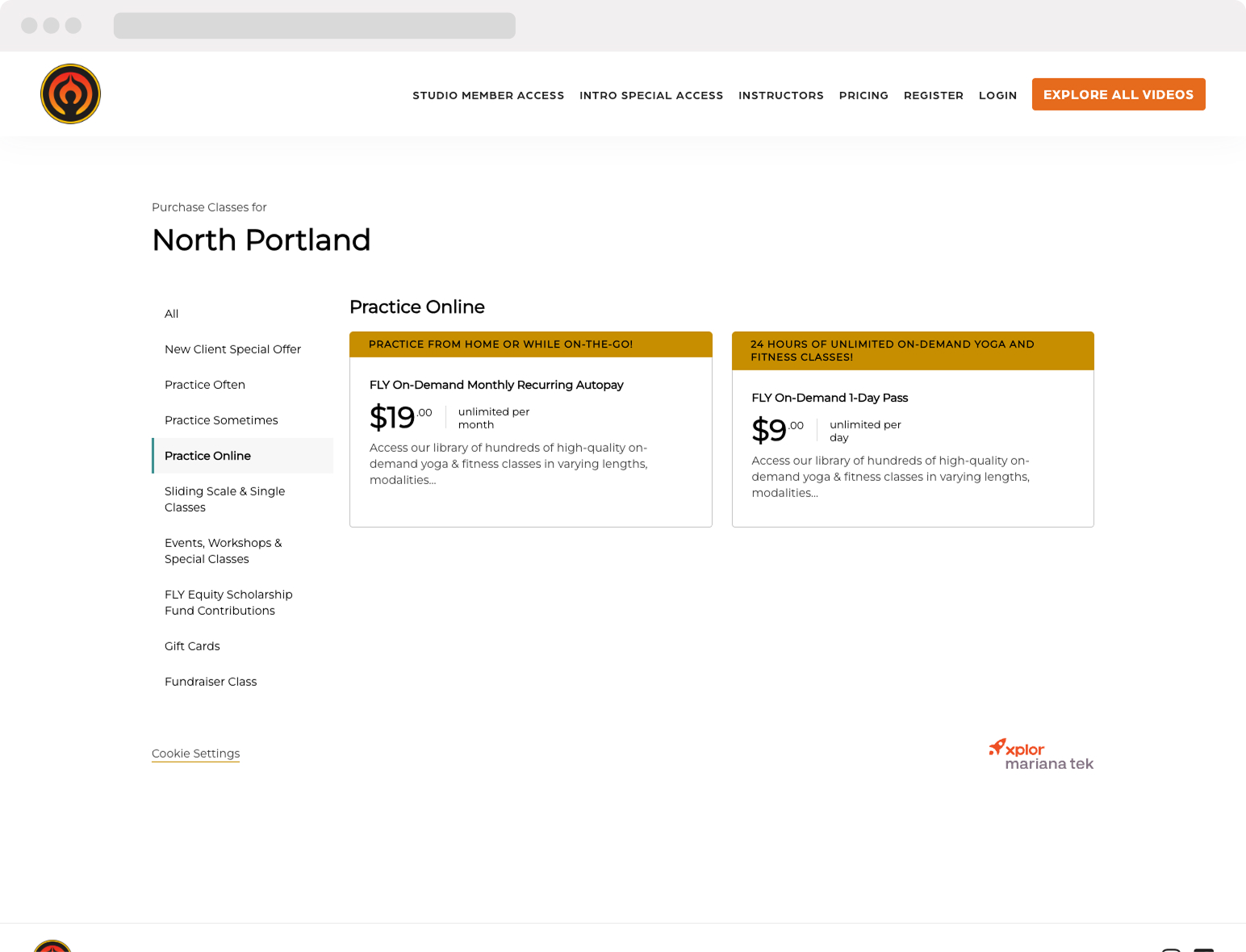The image size is (1246, 952).
Task: Show all purchase categories via All
Action: click(x=171, y=314)
